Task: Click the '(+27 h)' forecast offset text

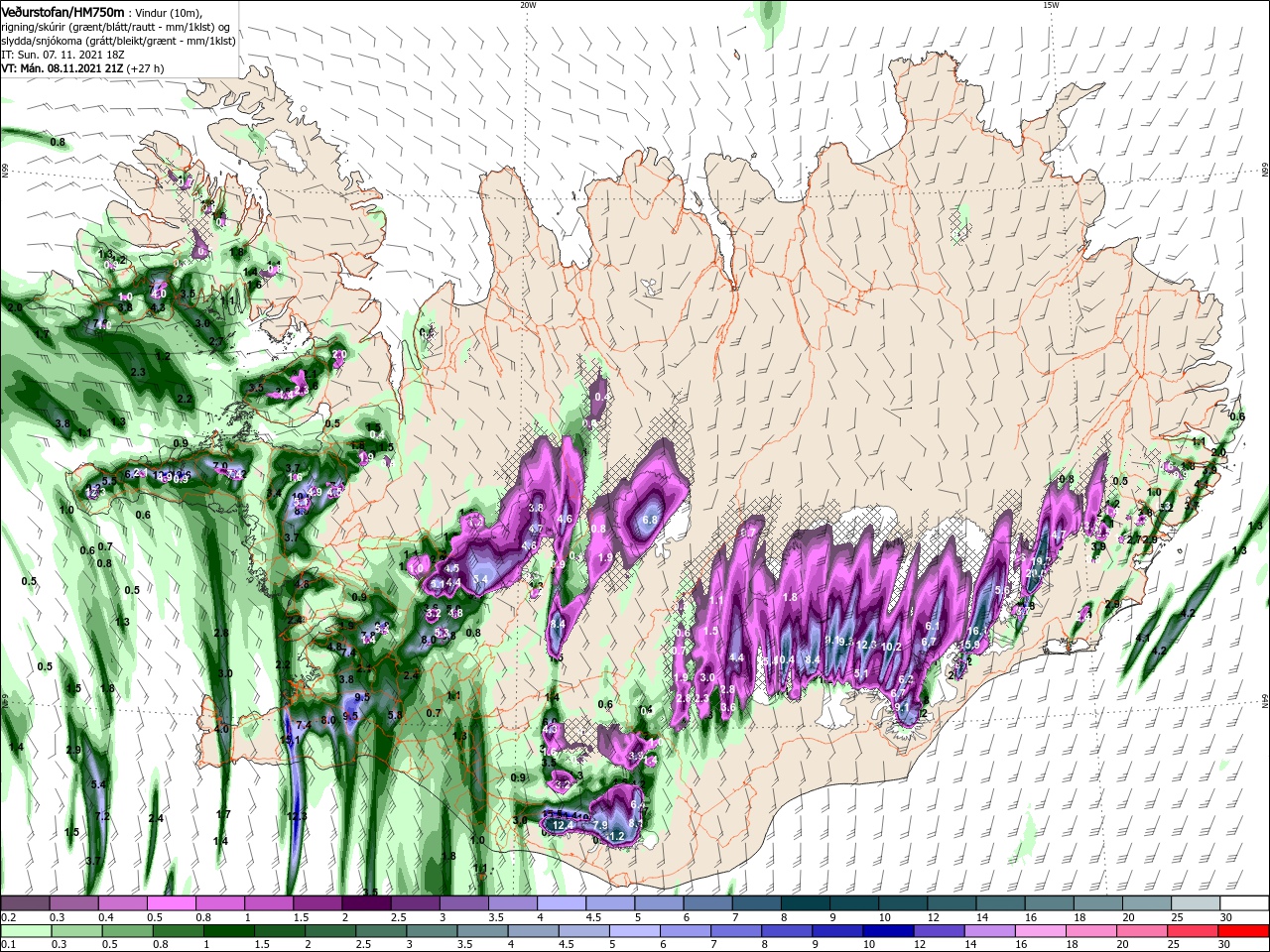Action: [x=145, y=68]
